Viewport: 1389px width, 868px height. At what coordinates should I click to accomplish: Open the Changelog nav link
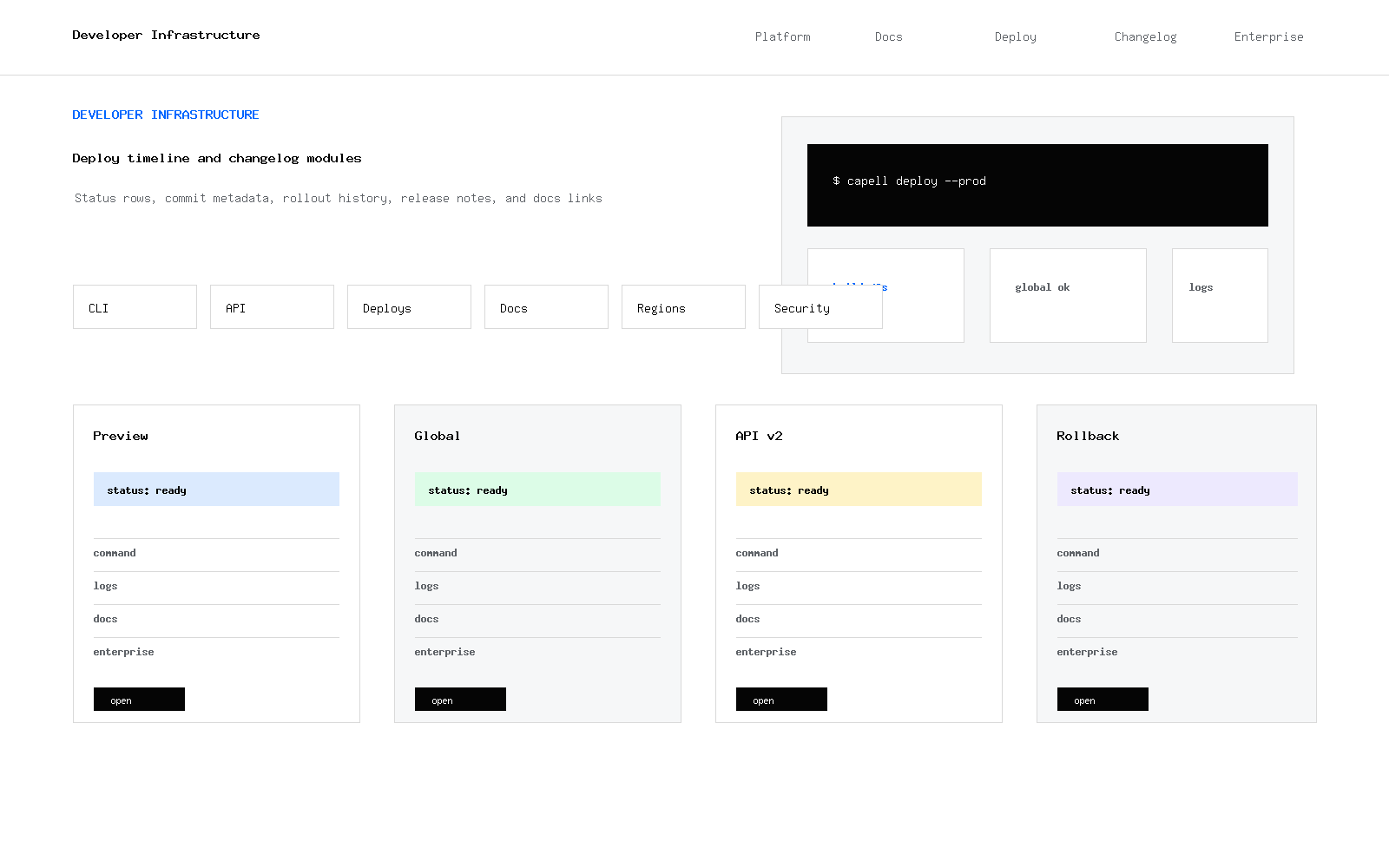point(1145,36)
